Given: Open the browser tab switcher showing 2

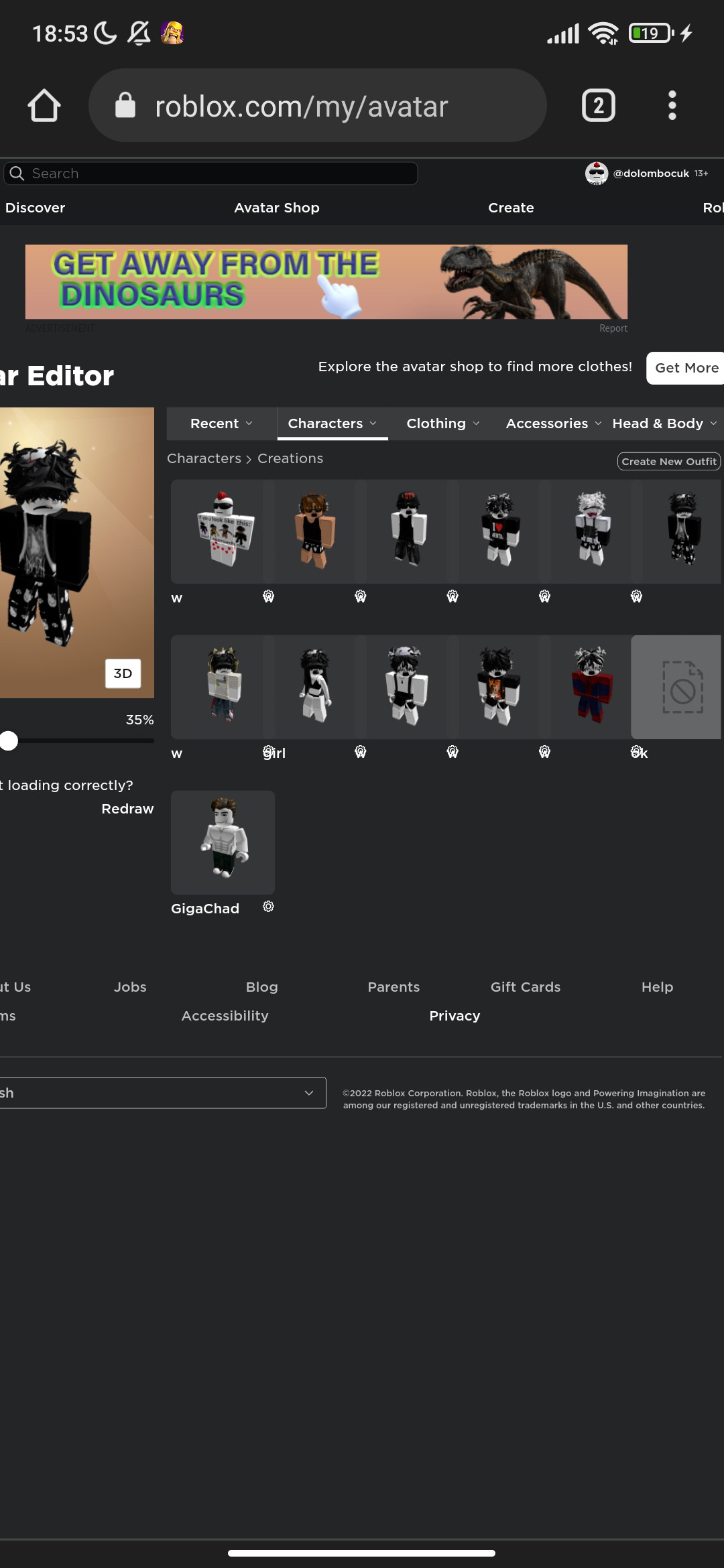Looking at the screenshot, I should (598, 106).
